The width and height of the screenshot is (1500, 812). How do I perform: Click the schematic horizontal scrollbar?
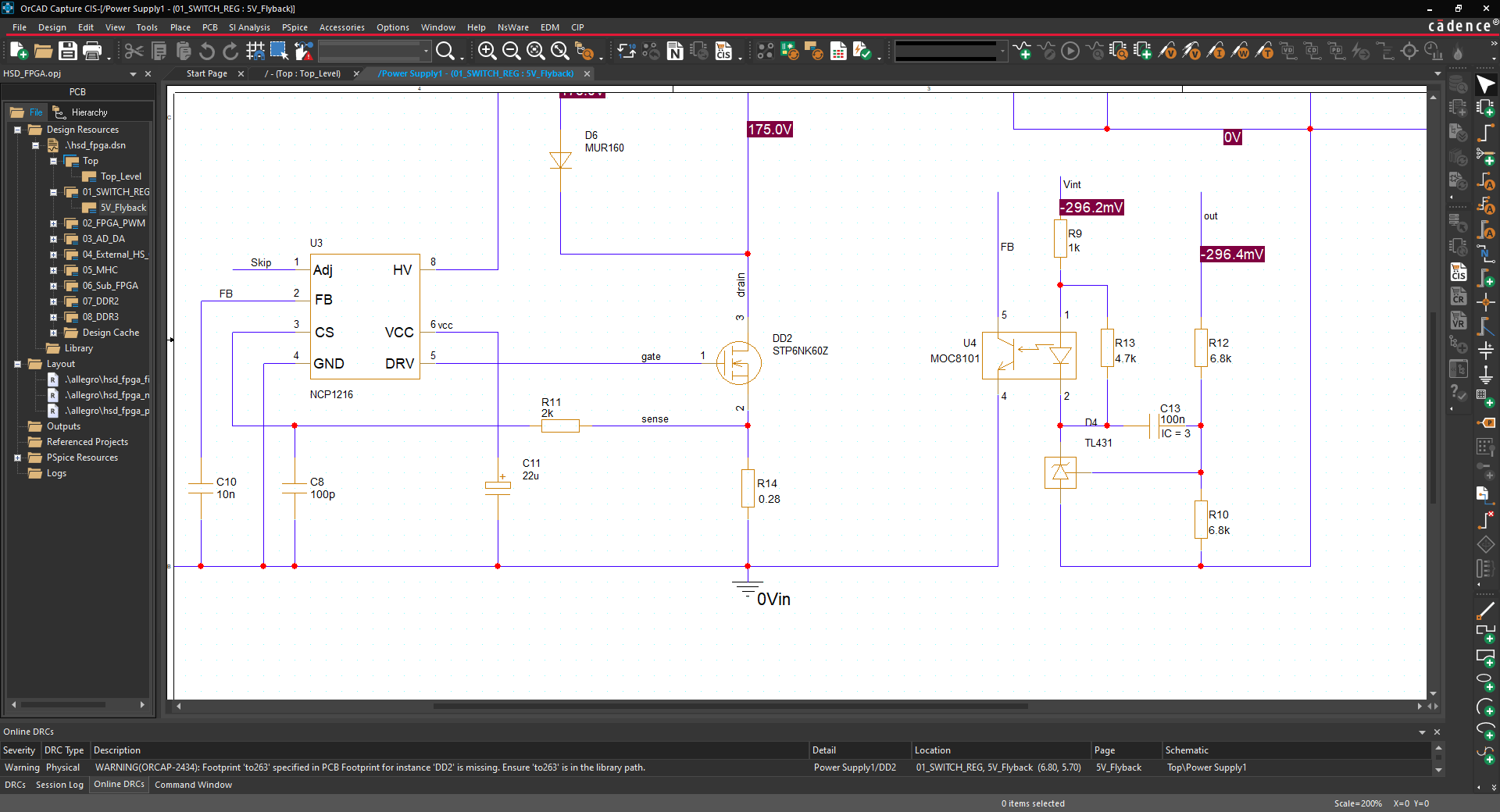point(730,706)
